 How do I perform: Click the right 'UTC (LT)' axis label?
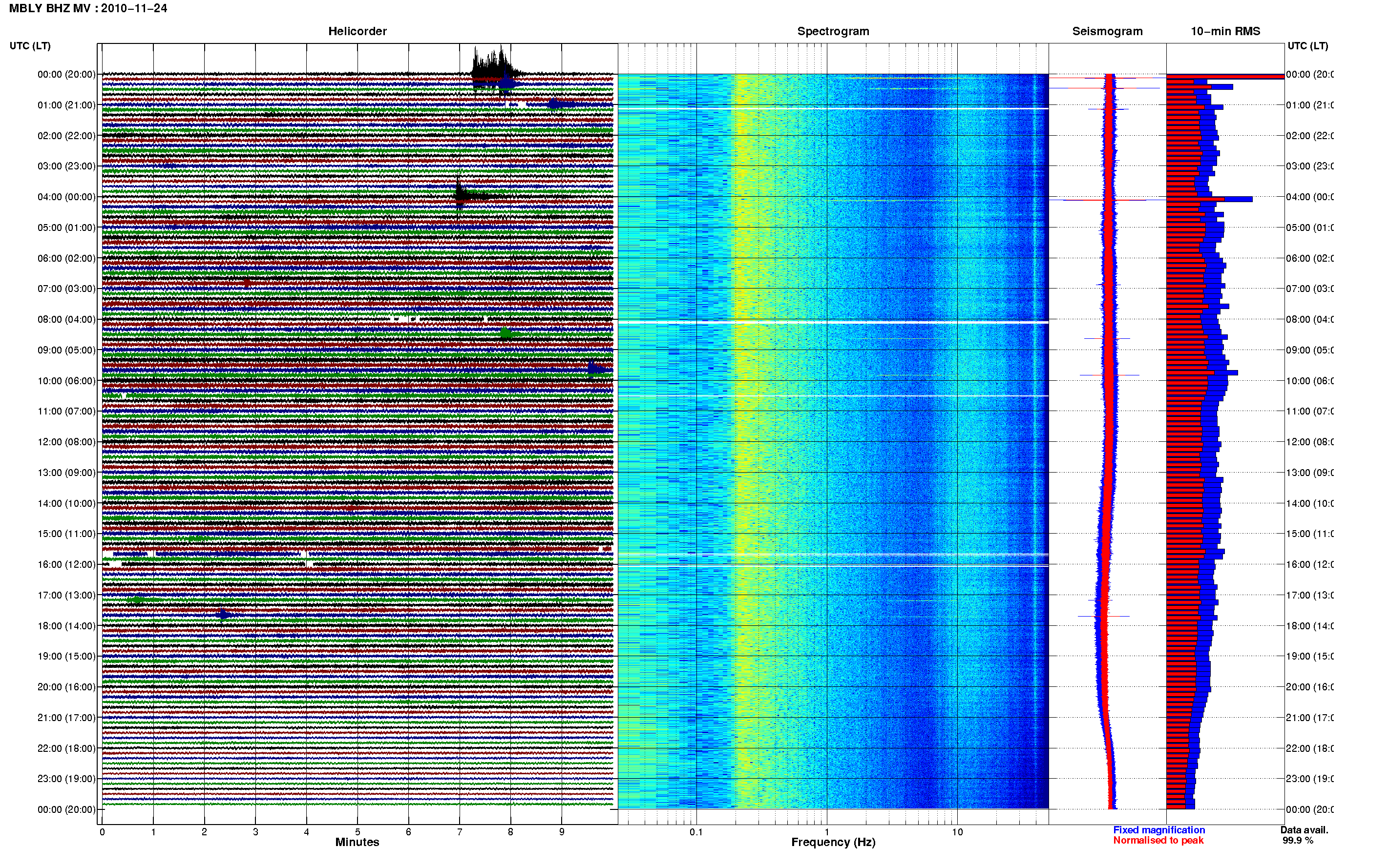1307,46
